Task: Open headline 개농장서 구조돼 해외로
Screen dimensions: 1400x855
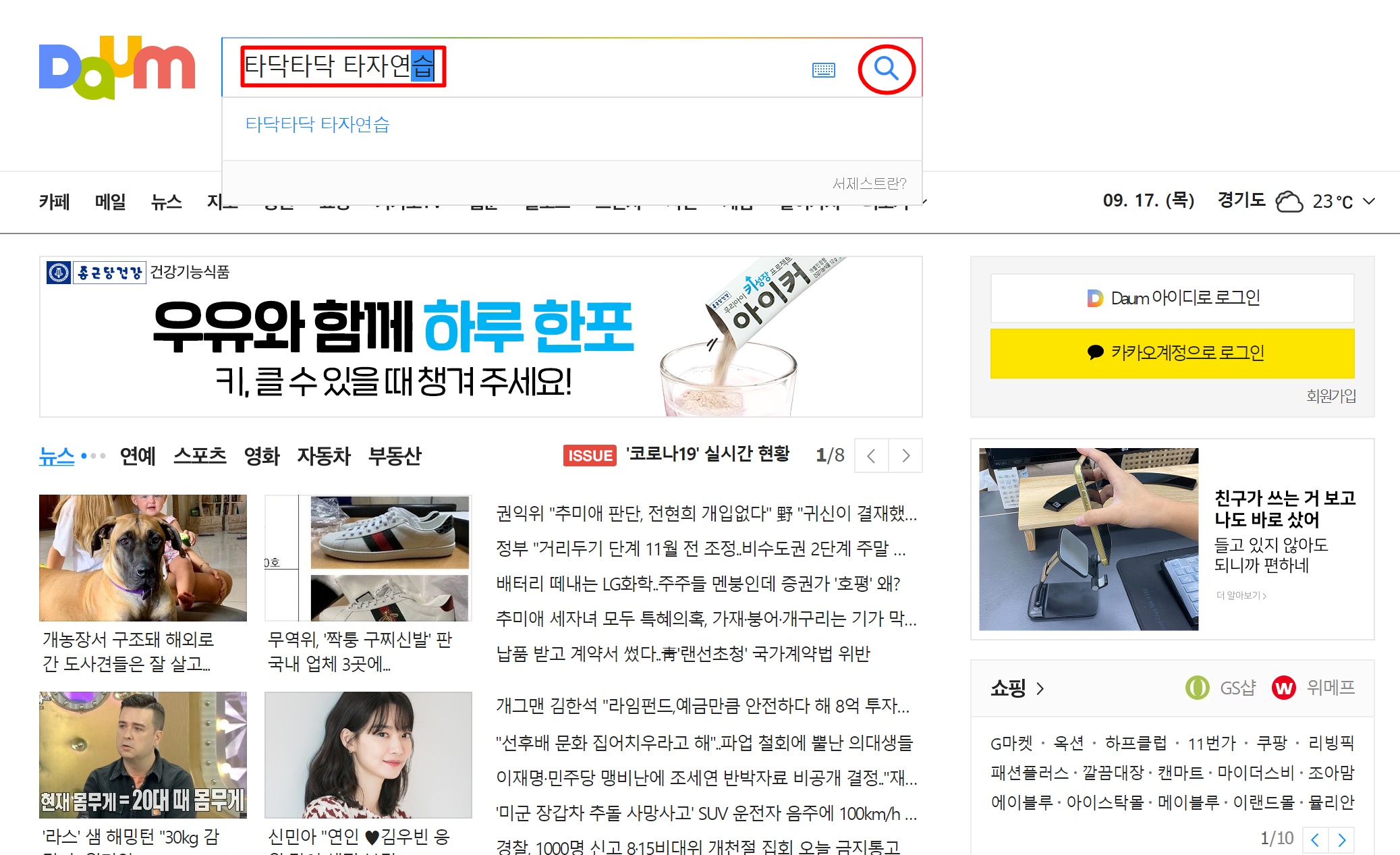Action: [128, 651]
